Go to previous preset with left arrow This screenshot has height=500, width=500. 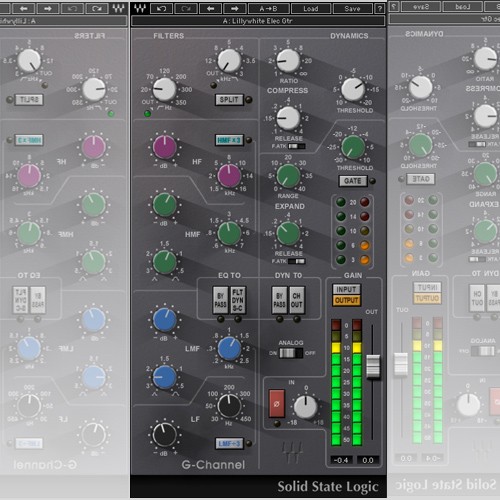(x=210, y=8)
